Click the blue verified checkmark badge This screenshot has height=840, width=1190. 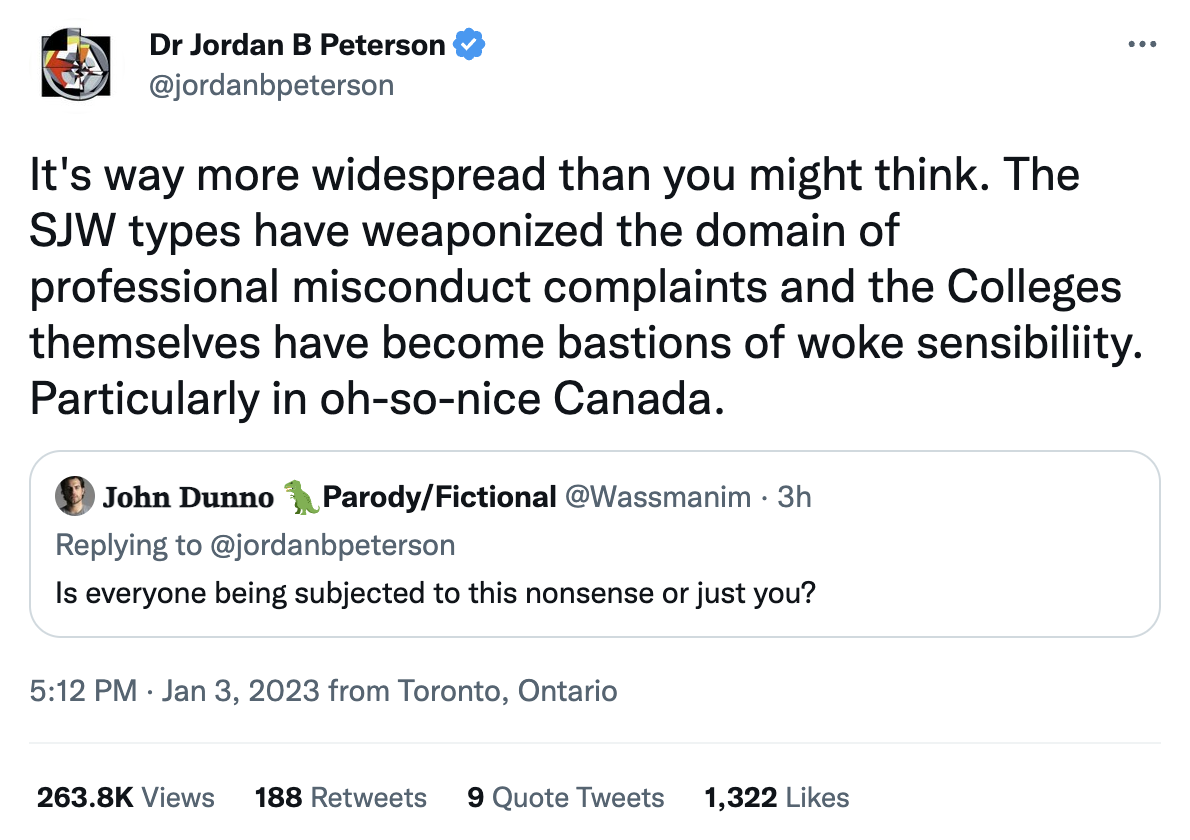point(468,45)
